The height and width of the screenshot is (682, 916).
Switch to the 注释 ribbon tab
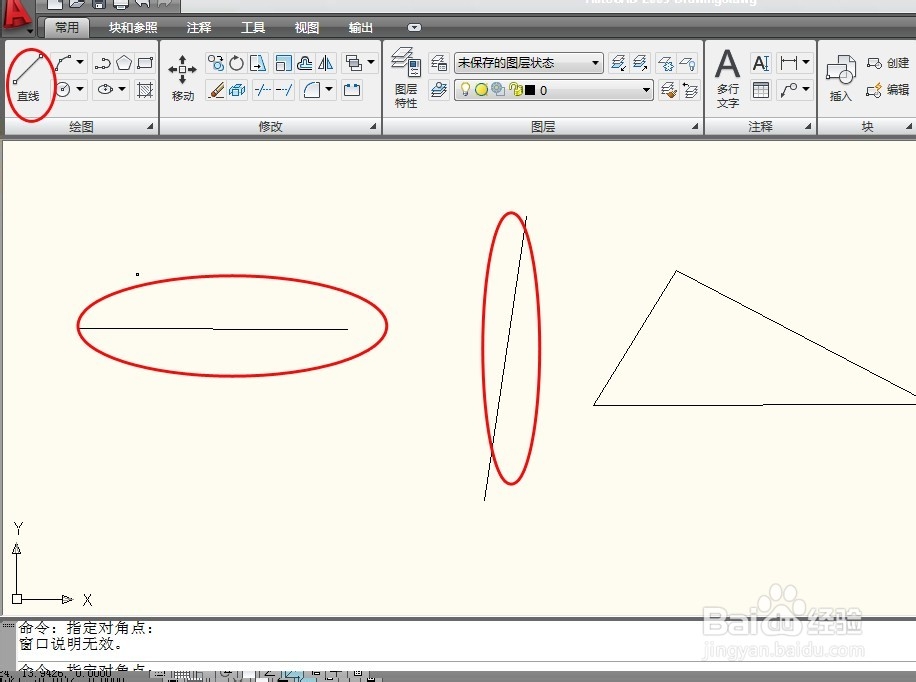pyautogui.click(x=199, y=27)
